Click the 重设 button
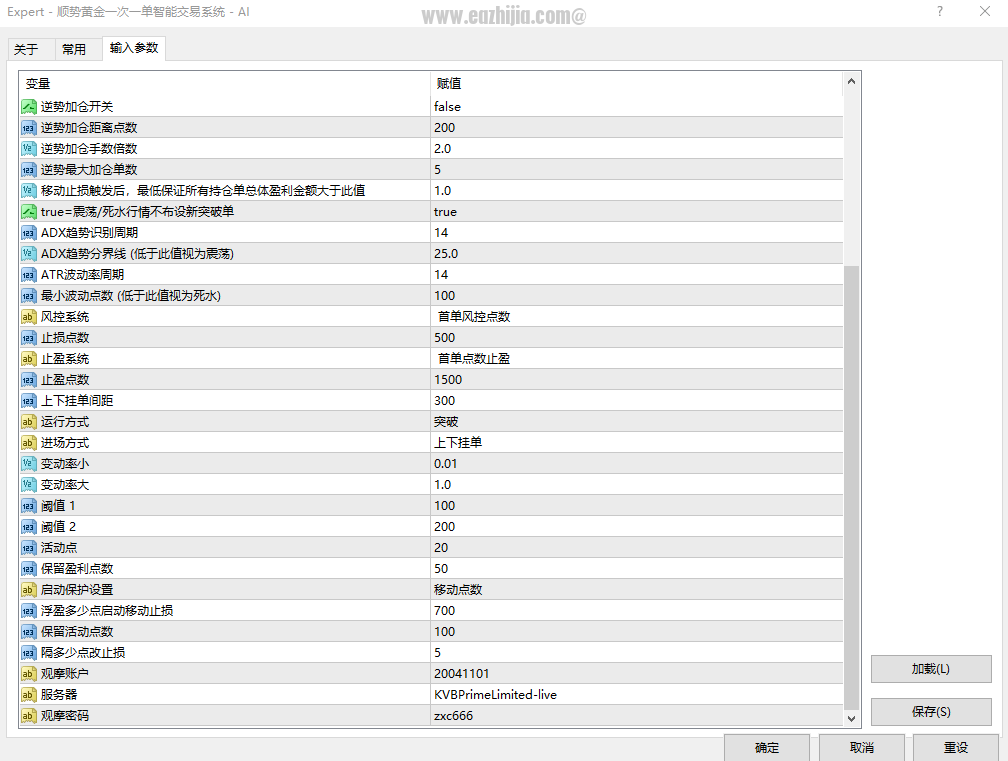Image resolution: width=1008 pixels, height=761 pixels. pos(956,748)
